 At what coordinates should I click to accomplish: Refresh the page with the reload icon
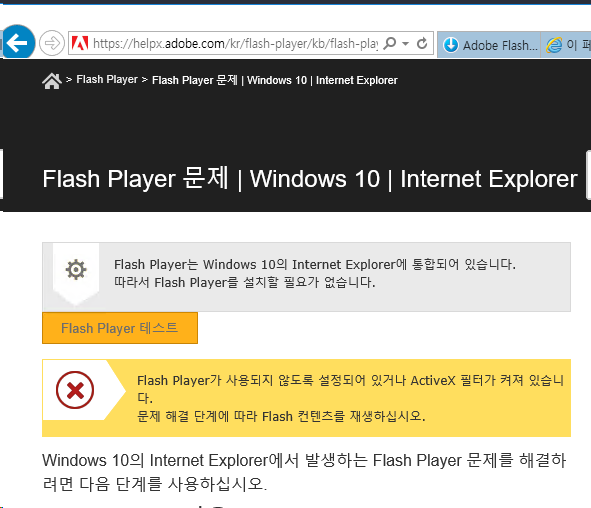[x=422, y=43]
